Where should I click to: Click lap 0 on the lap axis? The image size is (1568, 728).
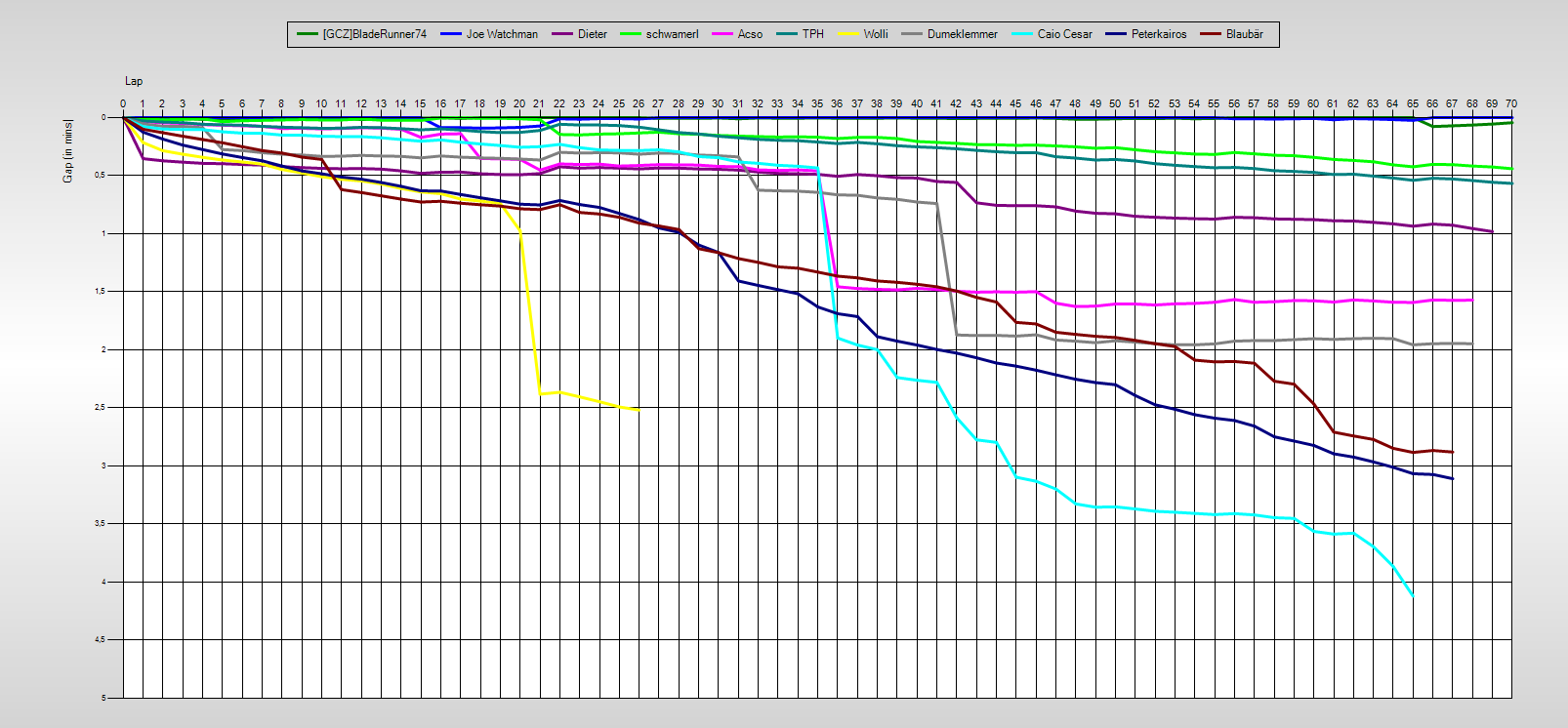tap(123, 103)
